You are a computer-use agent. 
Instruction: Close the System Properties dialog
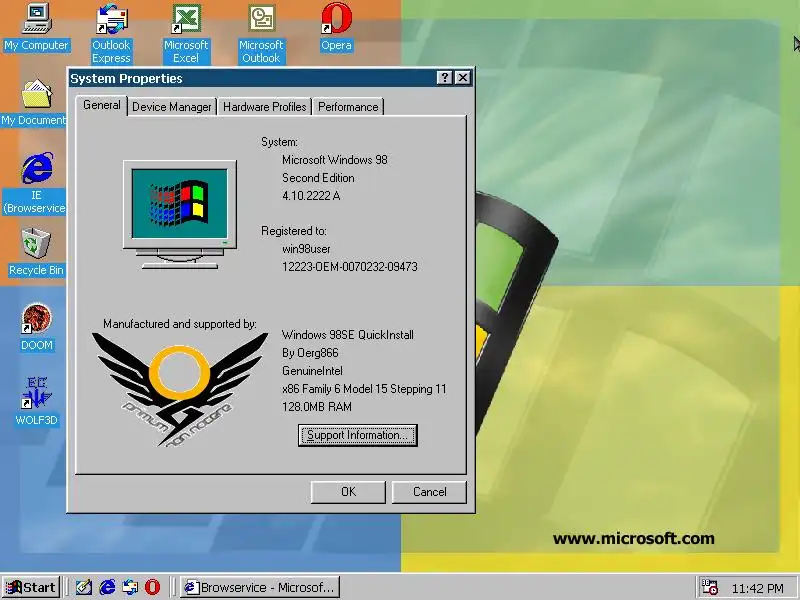point(463,78)
